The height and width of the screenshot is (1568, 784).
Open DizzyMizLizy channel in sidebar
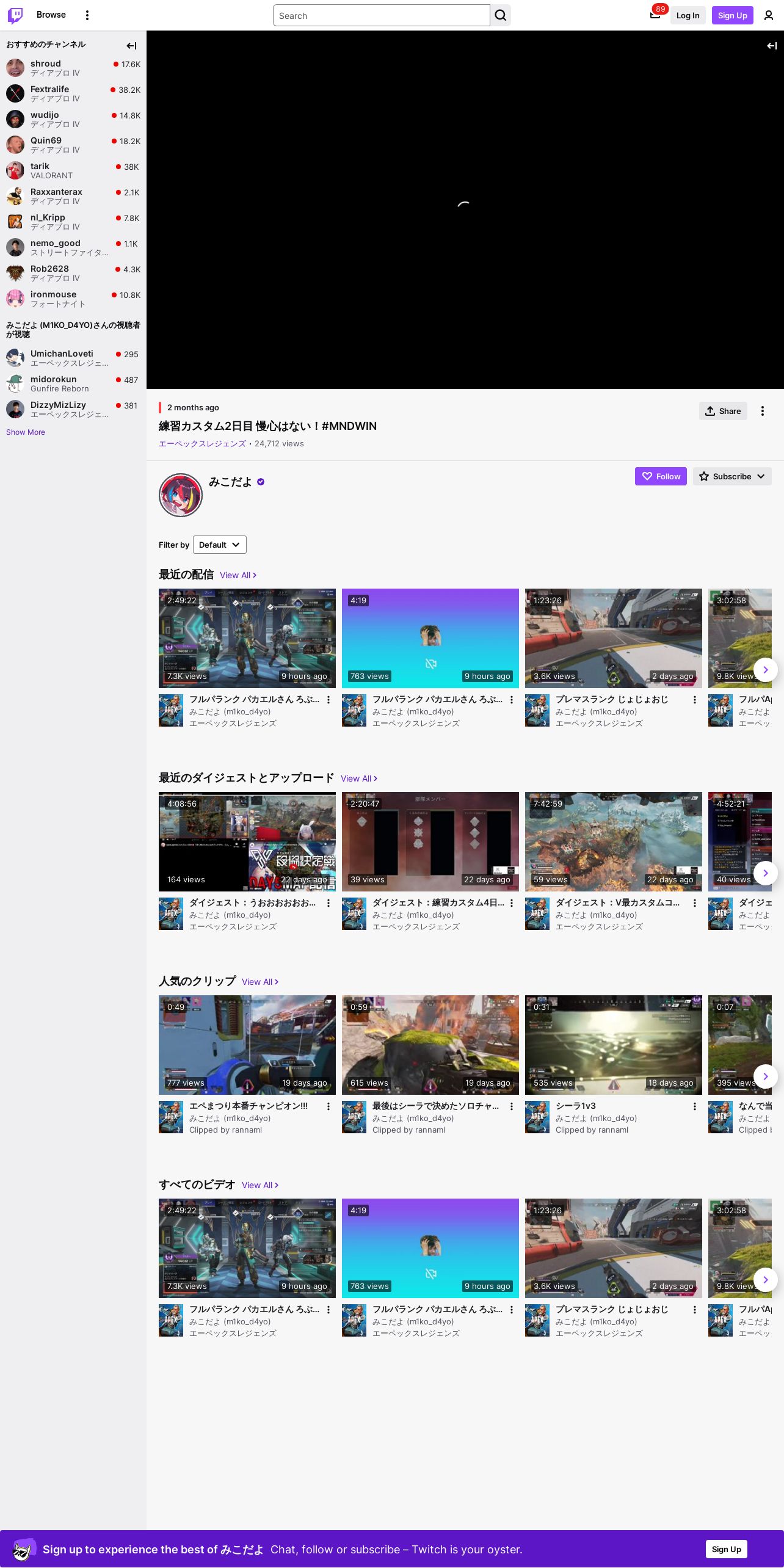coord(73,409)
